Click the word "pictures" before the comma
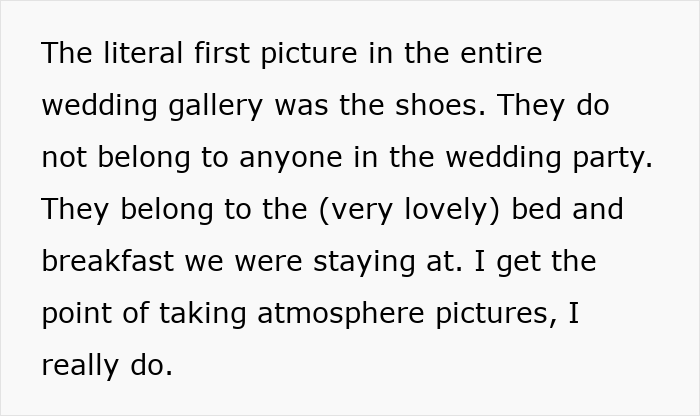Viewport: 700px width, 416px height. (492, 314)
